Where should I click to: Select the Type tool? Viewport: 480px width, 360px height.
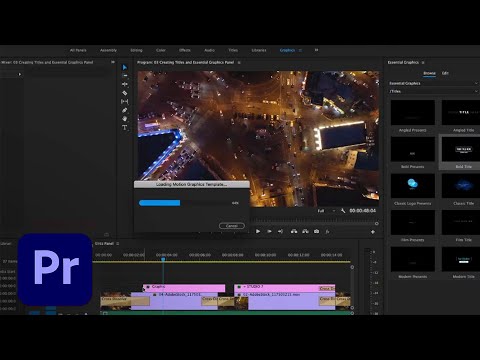pyautogui.click(x=125, y=127)
